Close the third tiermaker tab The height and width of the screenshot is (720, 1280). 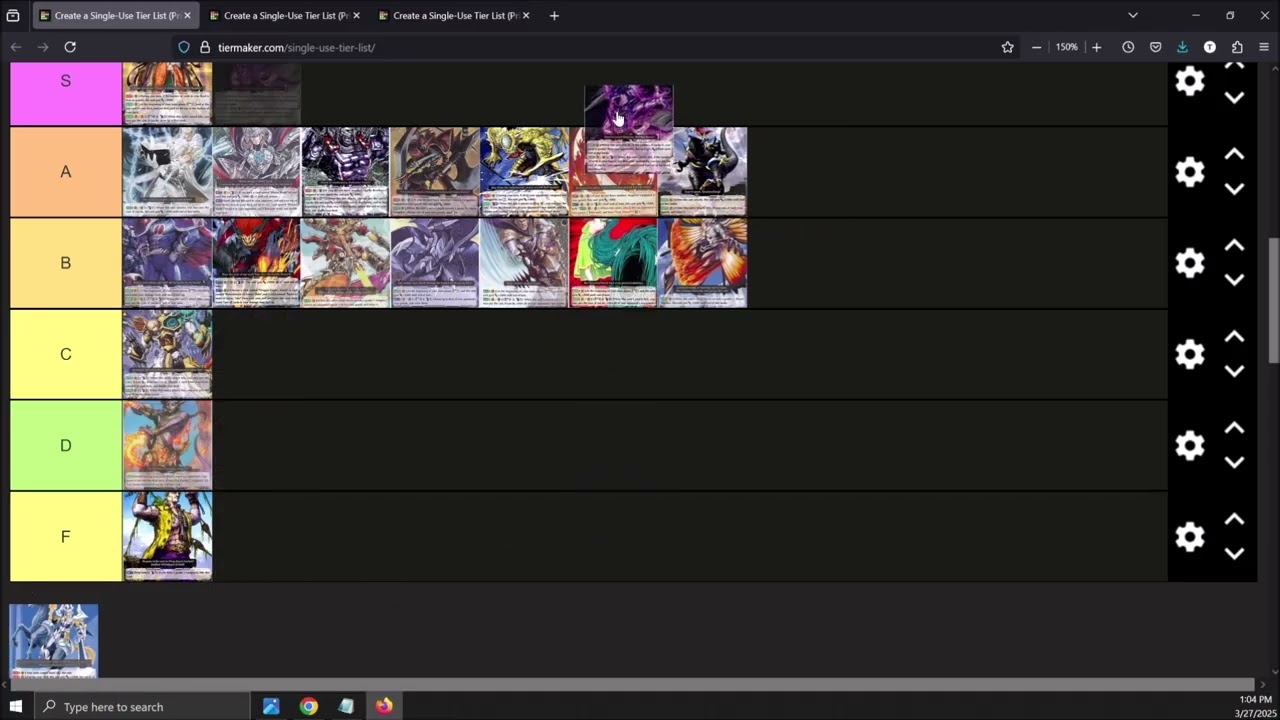click(526, 15)
